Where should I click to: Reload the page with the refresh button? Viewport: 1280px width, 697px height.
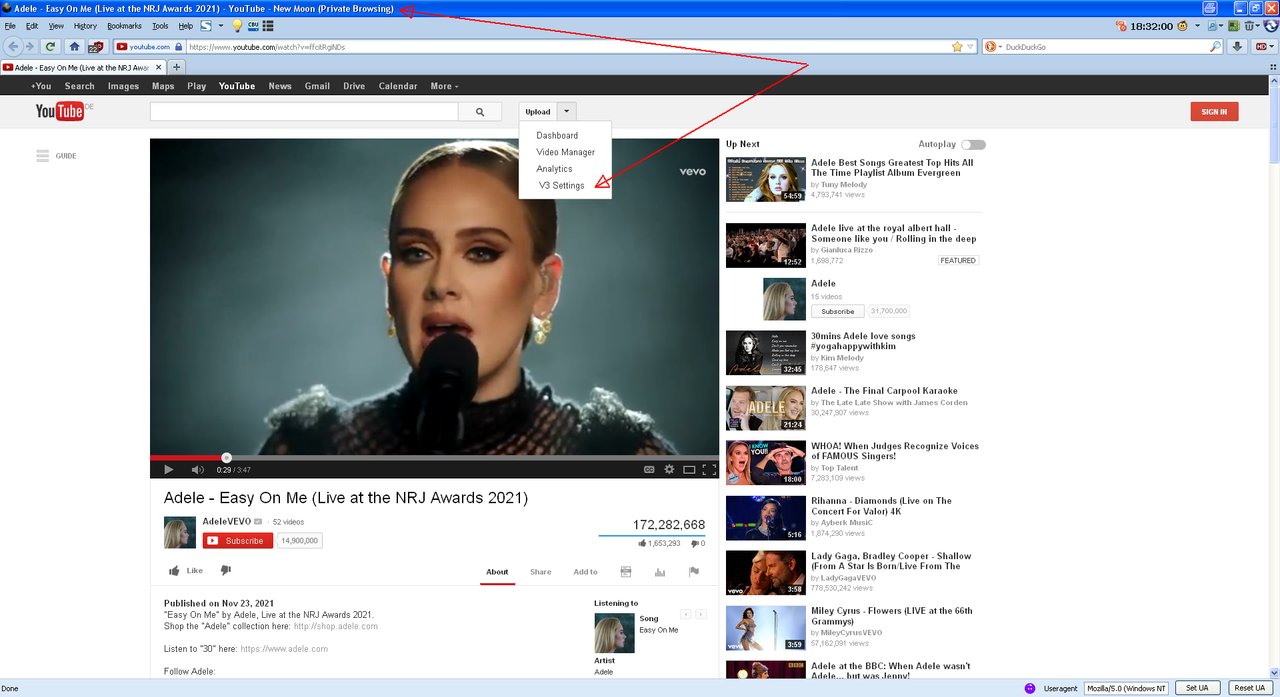(x=50, y=46)
